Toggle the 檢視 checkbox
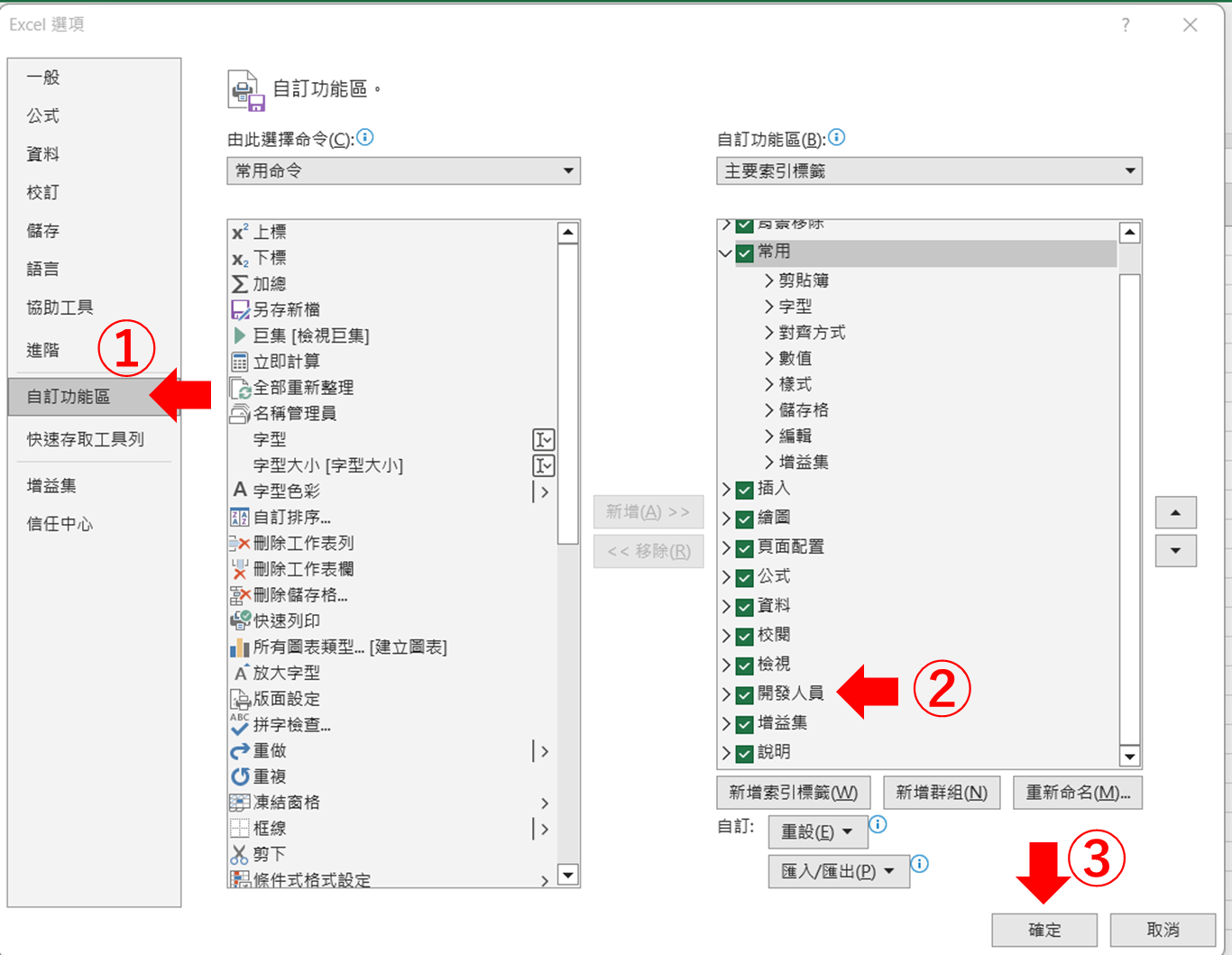The height and width of the screenshot is (955, 1232). (745, 666)
